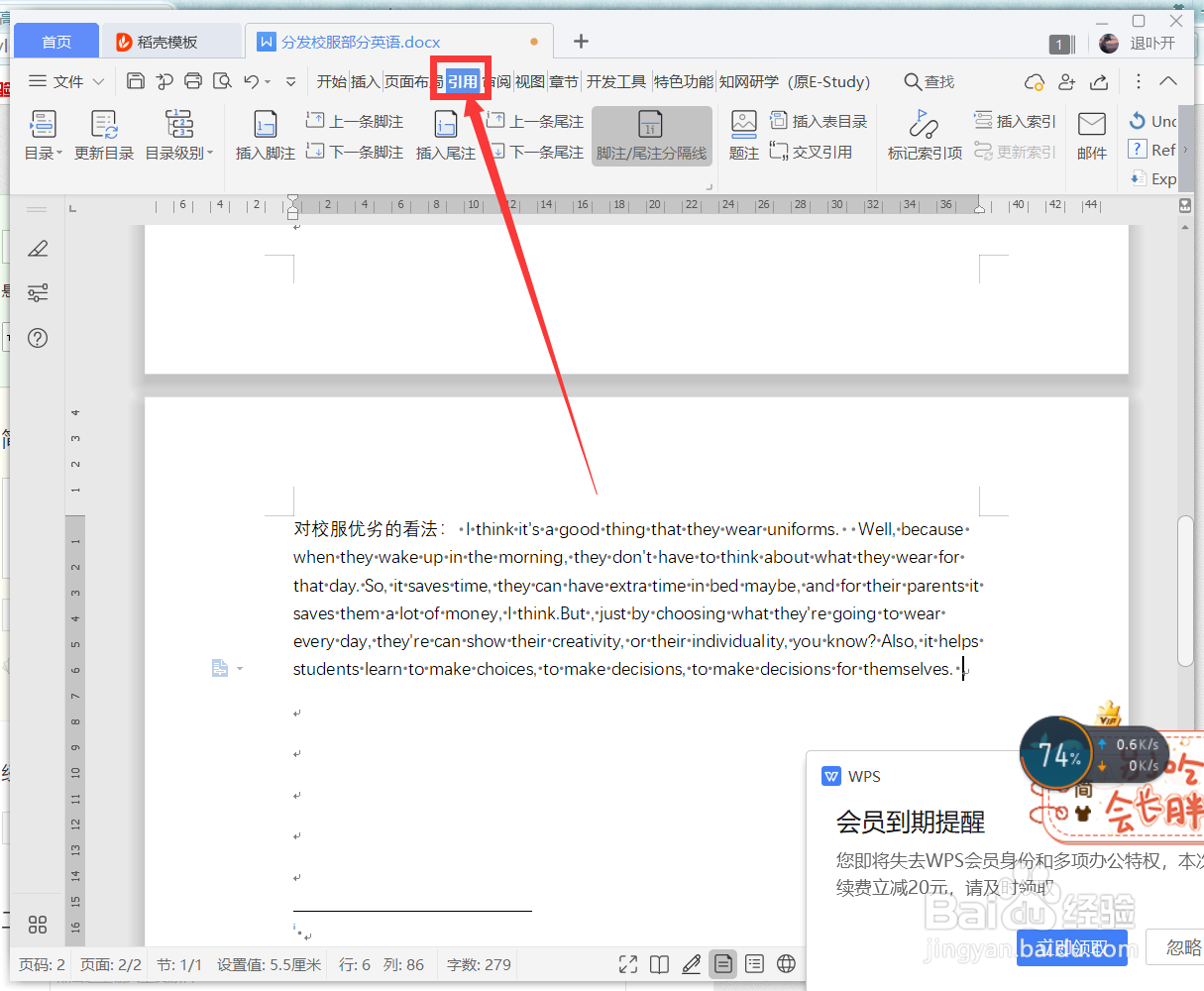Click the paragraph layout icon beside text

tap(220, 669)
